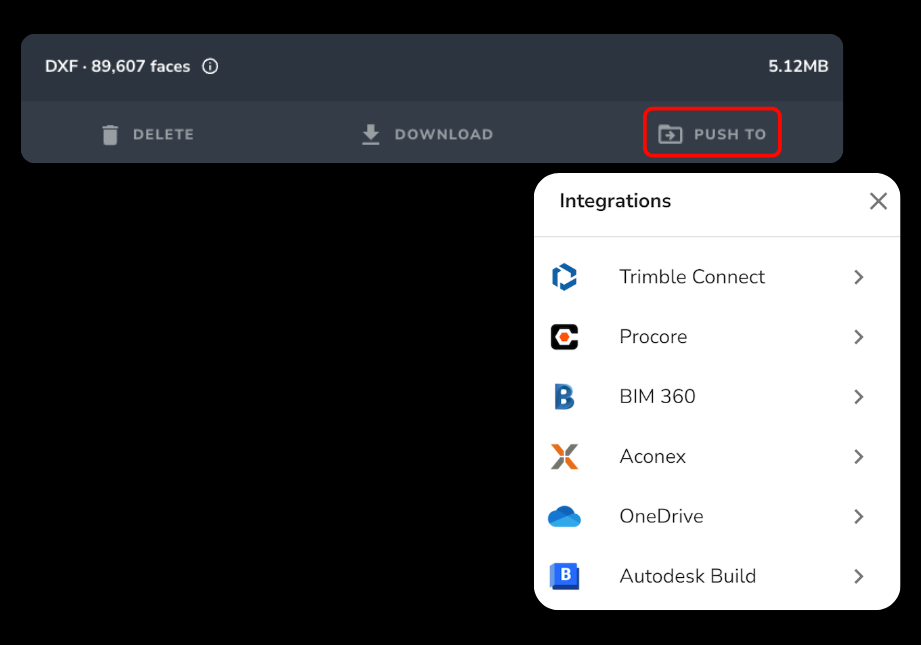Expand the OneDrive chevron arrow
The image size is (921, 645).
(x=859, y=516)
